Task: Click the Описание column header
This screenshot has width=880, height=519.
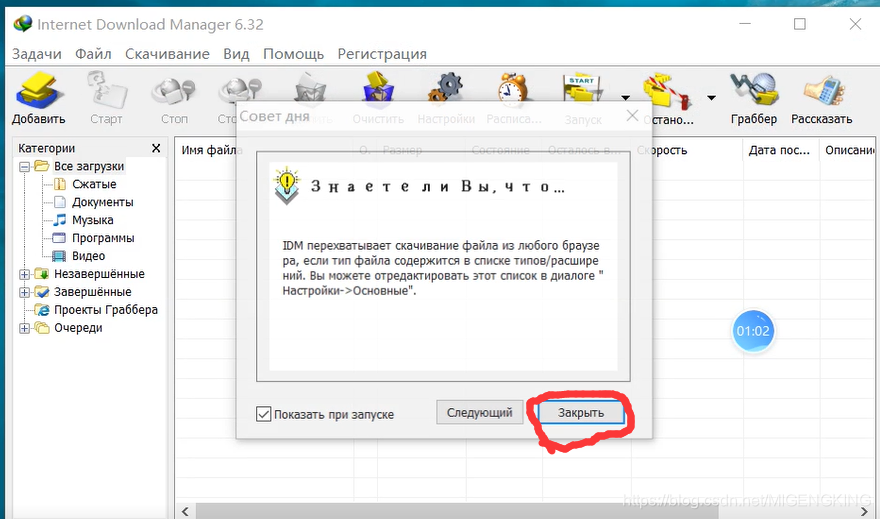Action: [849, 150]
